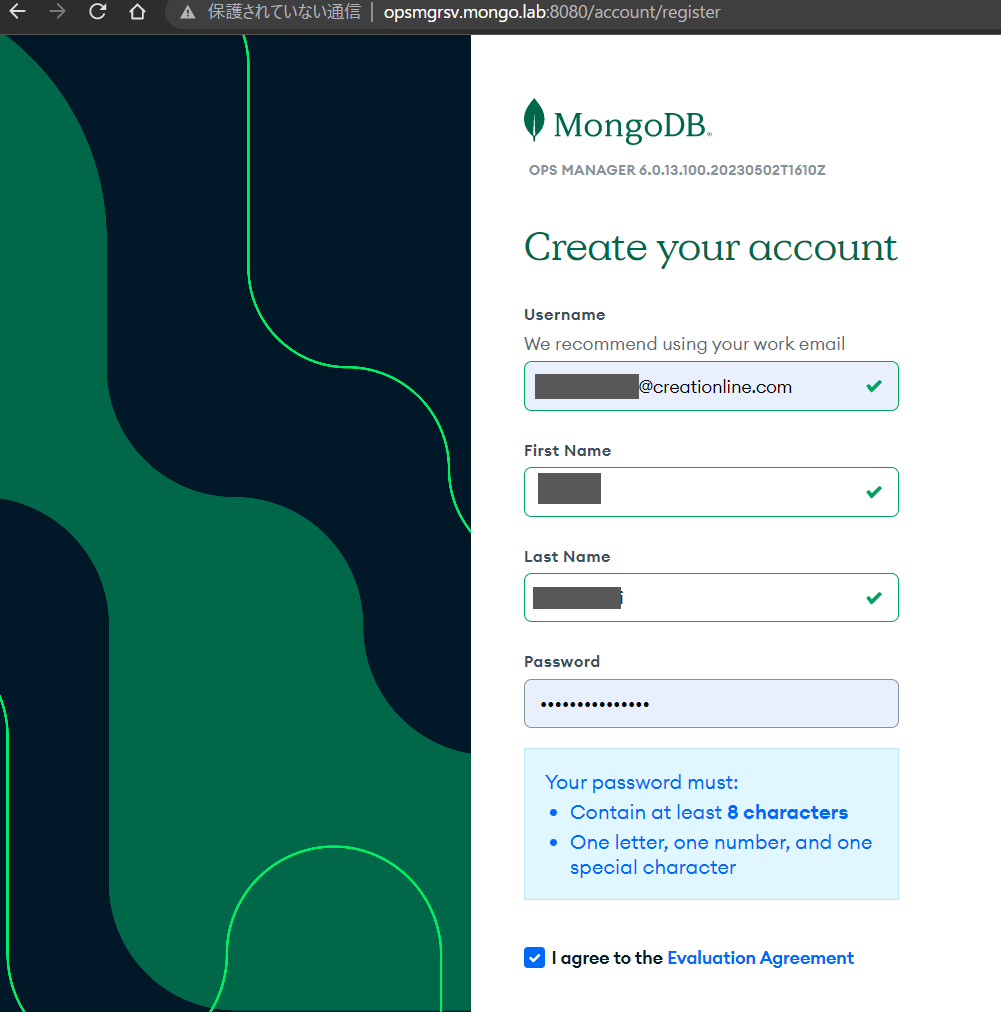Go back with the browser back arrow
This screenshot has height=1012, width=1001.
(x=18, y=12)
